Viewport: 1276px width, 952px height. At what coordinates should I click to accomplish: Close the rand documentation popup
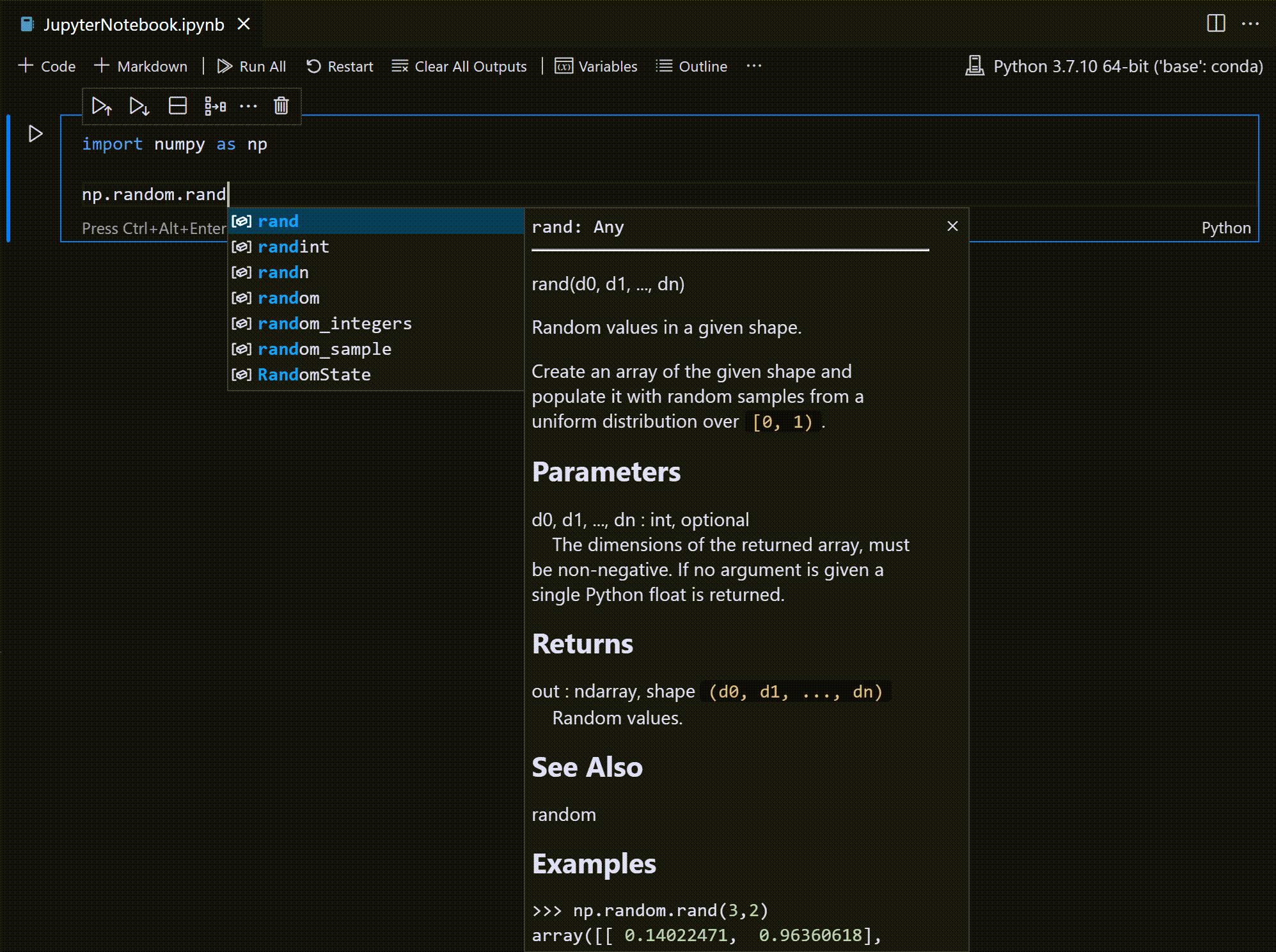pyautogui.click(x=951, y=226)
